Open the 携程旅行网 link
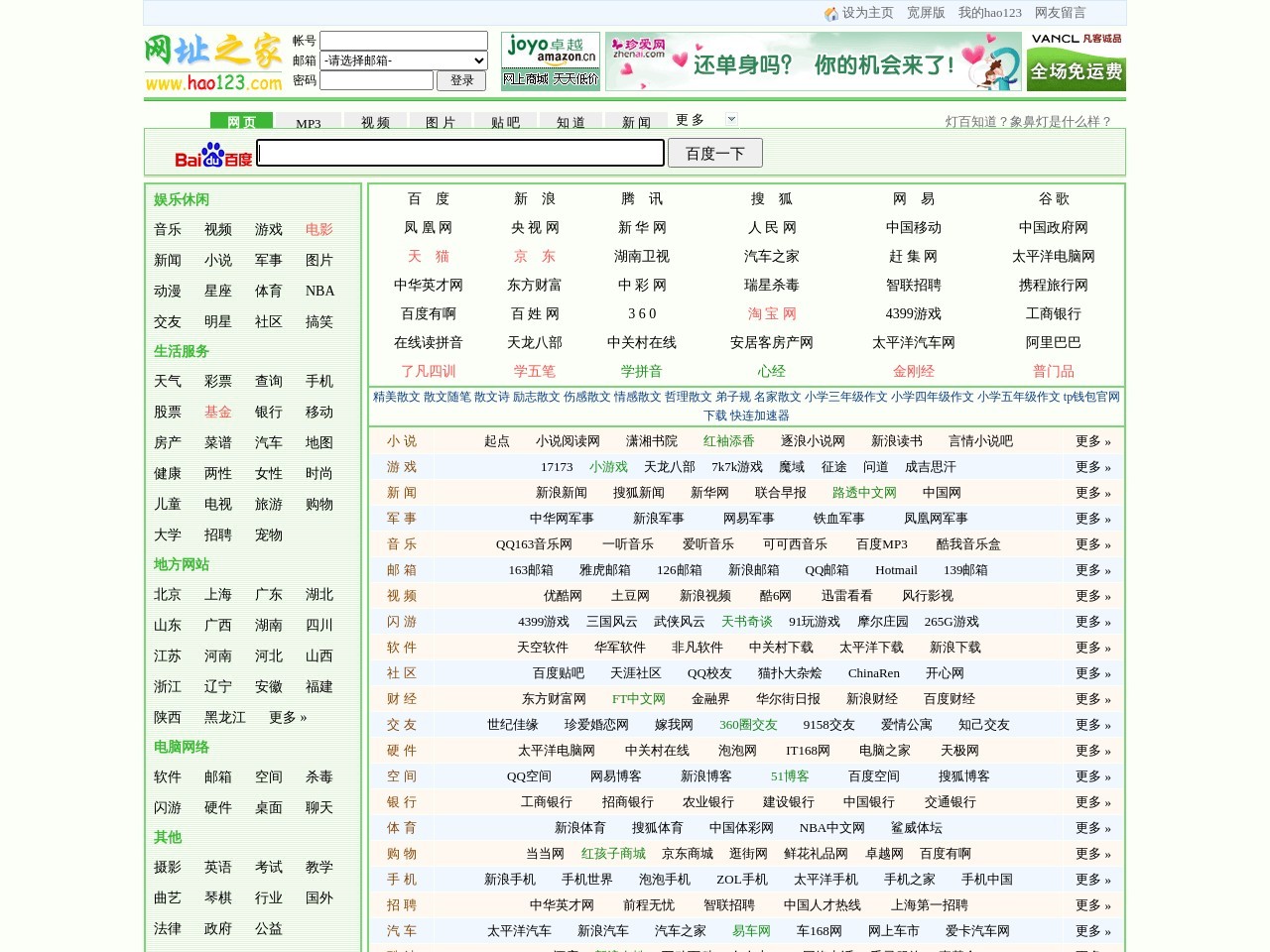 click(x=1054, y=286)
